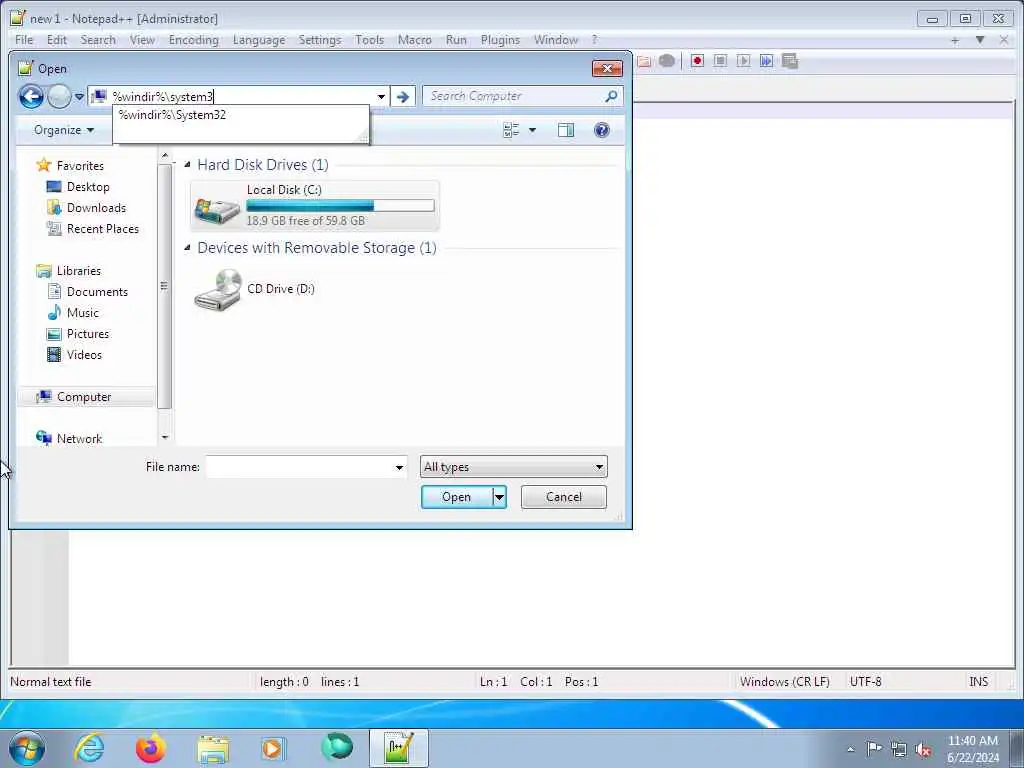Click the taskbar clock
The width and height of the screenshot is (1024, 768).
972,749
